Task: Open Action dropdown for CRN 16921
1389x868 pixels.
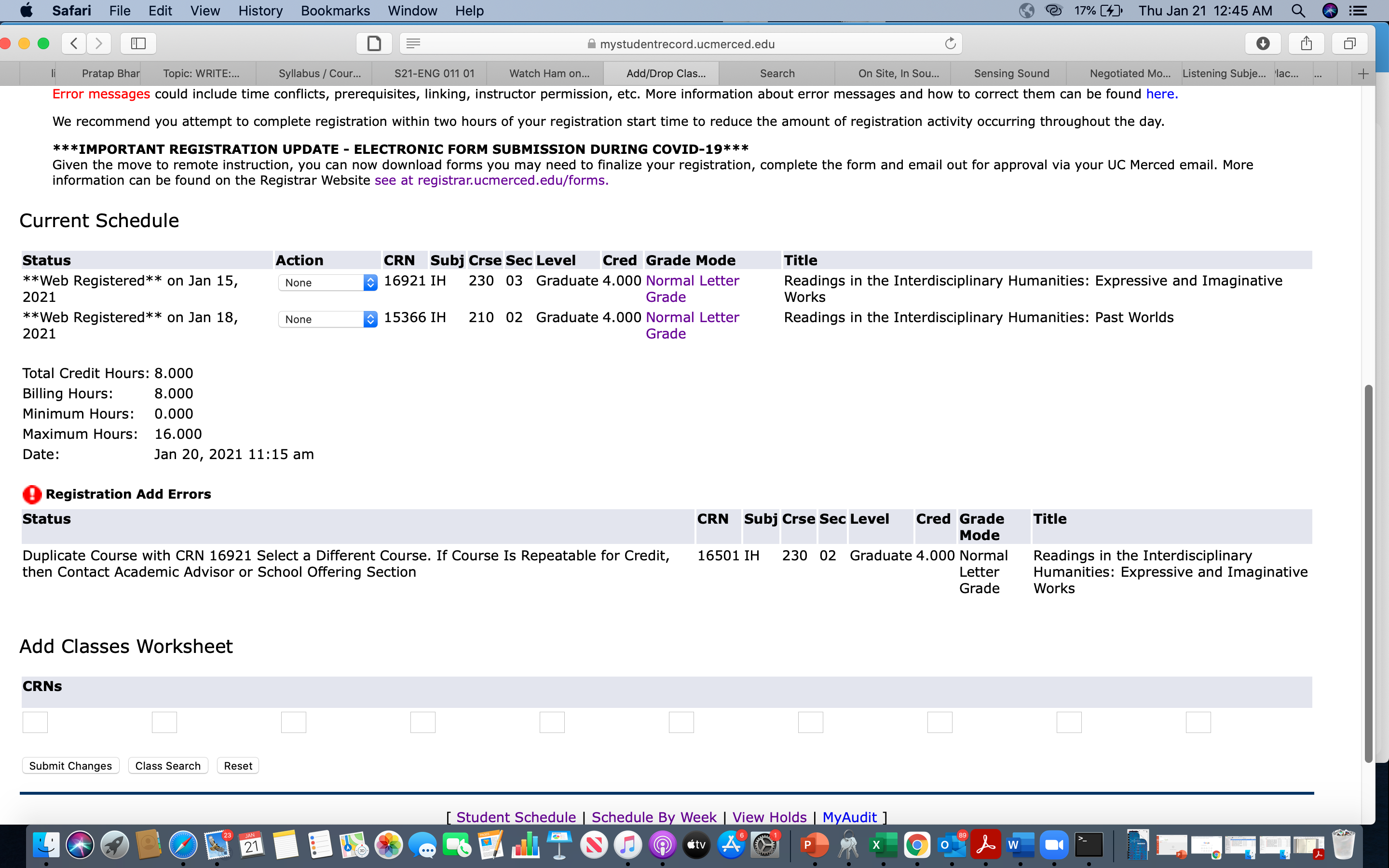Action: (x=328, y=283)
